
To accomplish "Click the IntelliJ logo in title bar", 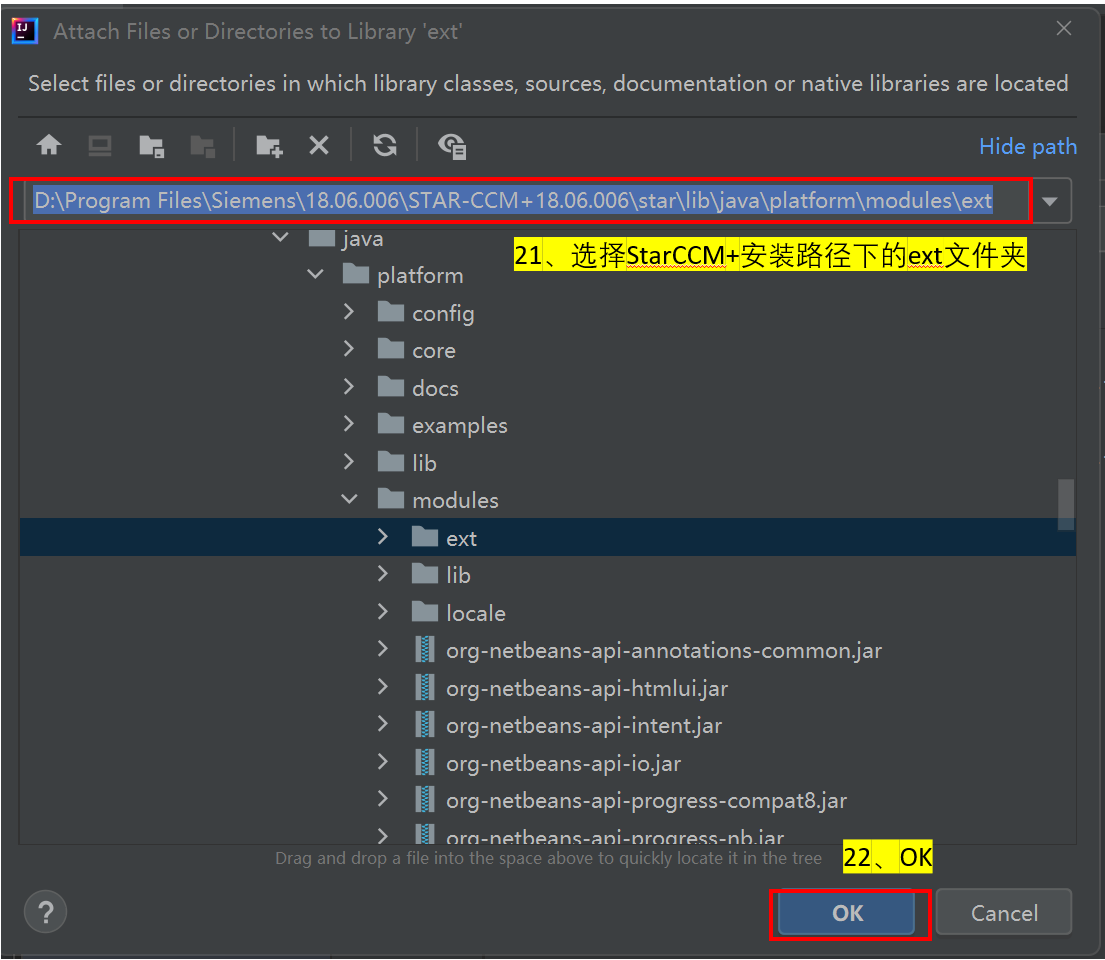I will (x=25, y=31).
